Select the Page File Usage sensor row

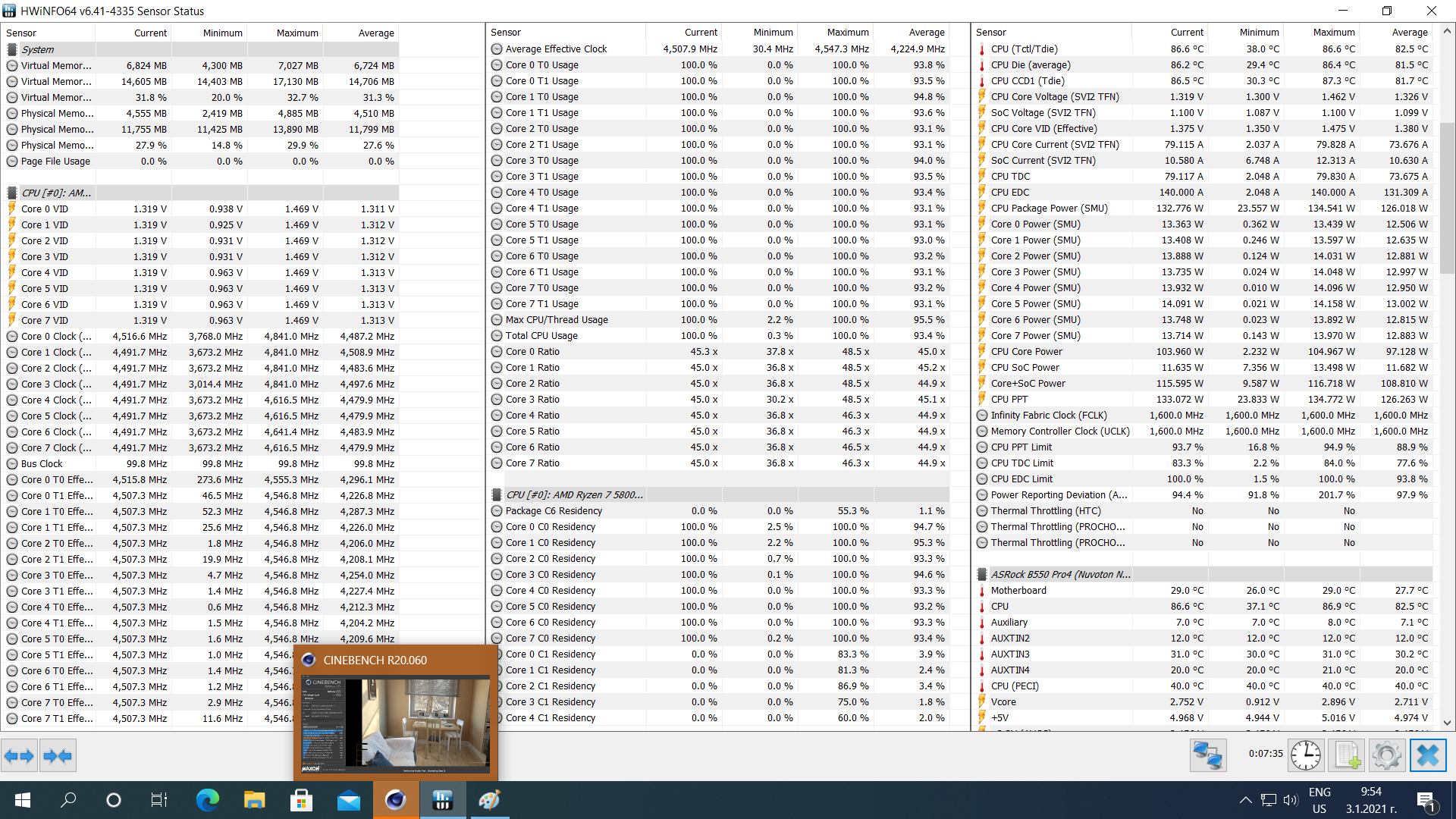(201, 161)
